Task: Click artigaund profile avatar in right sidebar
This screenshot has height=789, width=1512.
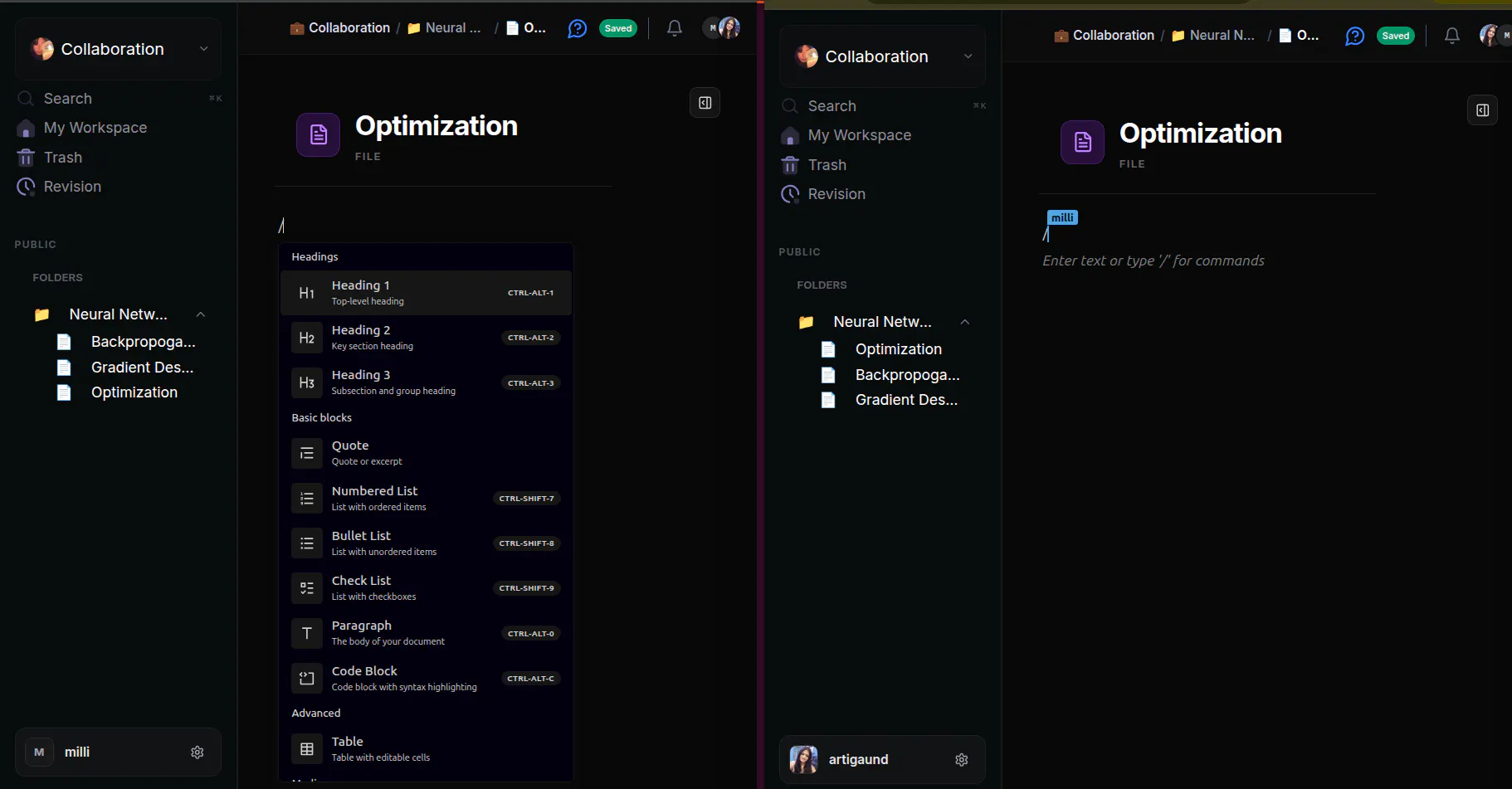Action: tap(803, 759)
